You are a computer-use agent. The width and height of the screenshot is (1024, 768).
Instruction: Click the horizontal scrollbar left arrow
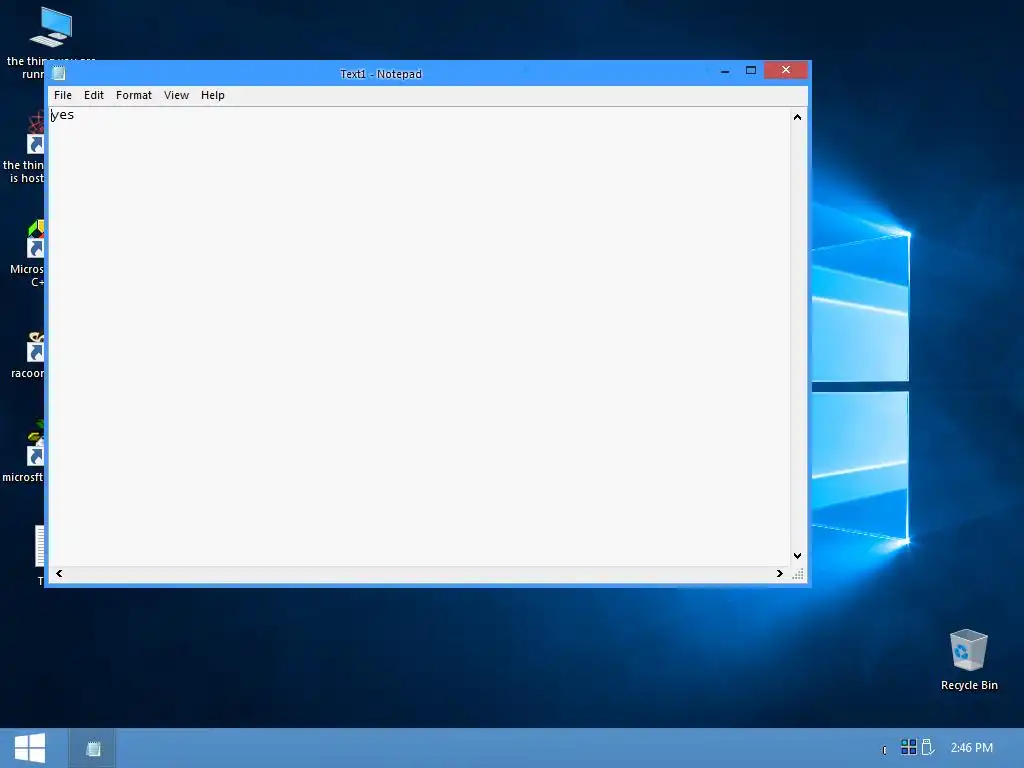click(59, 573)
